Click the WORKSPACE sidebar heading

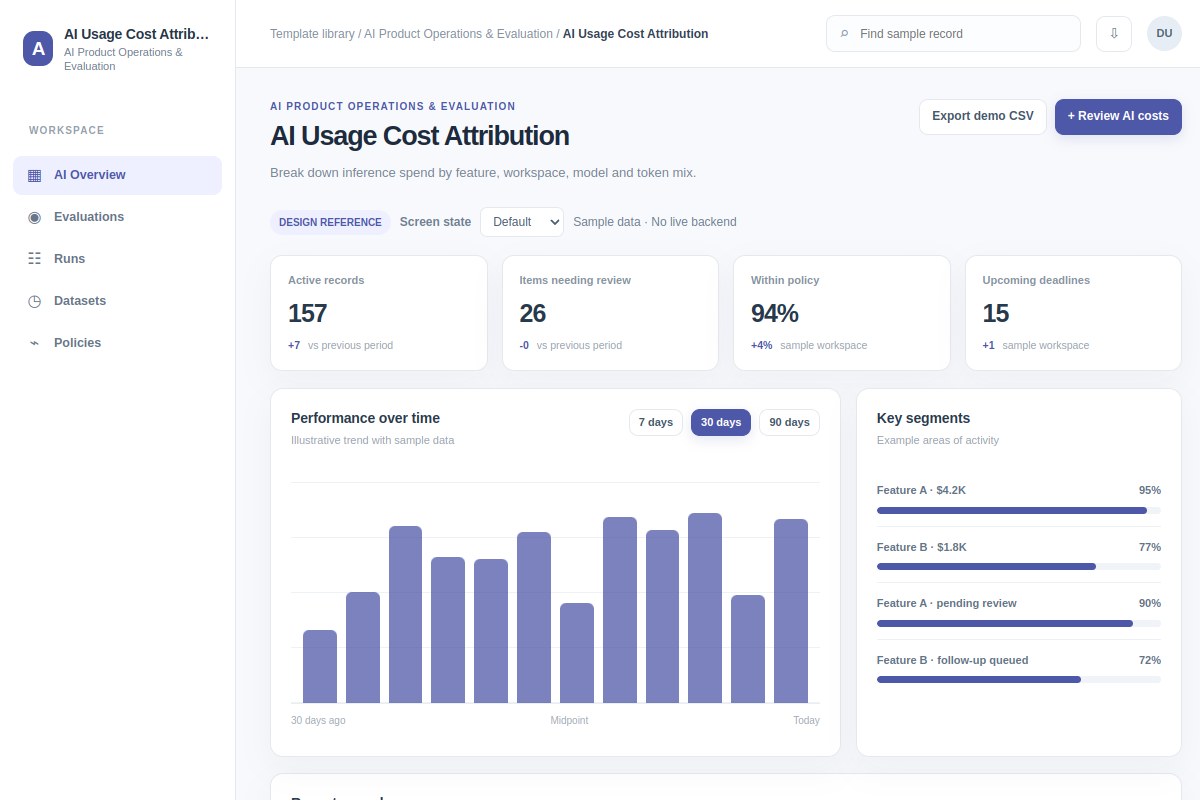coord(67,130)
